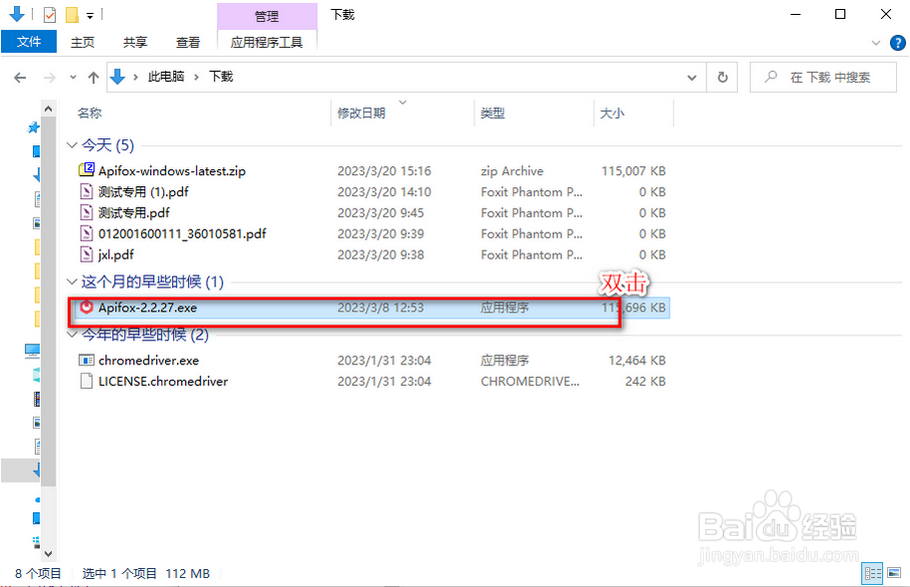Click the 2023/3/20 15:16 date cell

[384, 171]
